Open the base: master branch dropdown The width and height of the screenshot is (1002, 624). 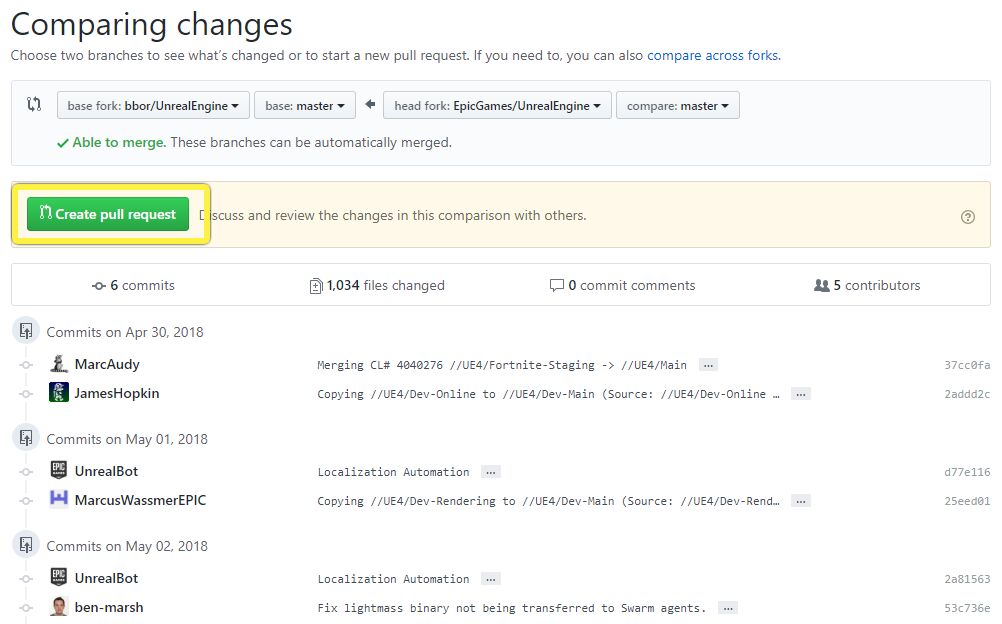click(x=305, y=106)
